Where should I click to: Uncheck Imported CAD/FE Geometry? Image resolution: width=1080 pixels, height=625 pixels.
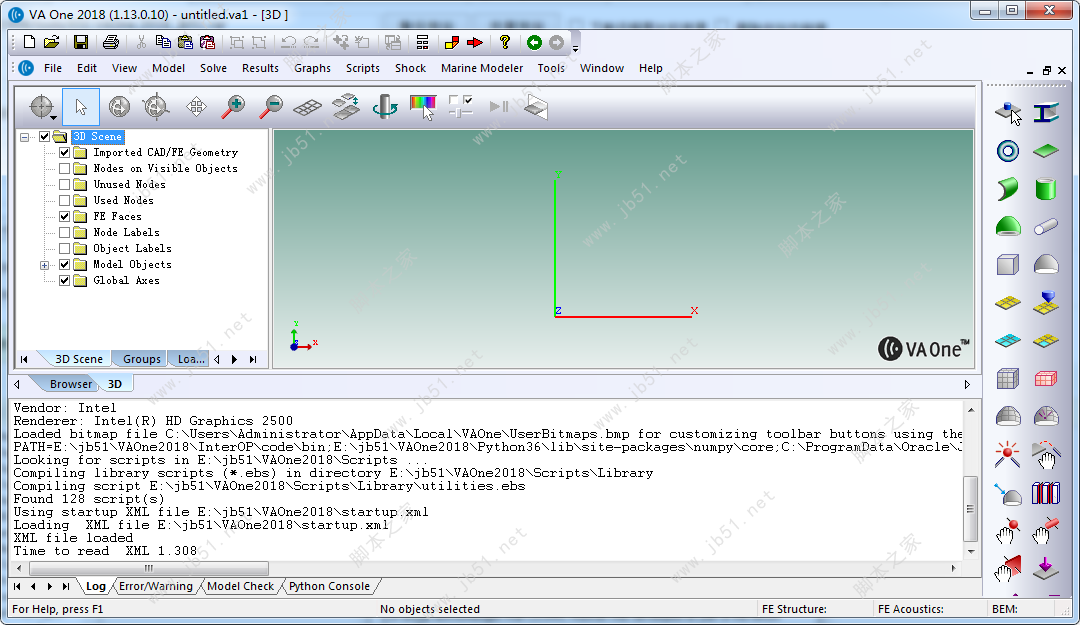[64, 152]
